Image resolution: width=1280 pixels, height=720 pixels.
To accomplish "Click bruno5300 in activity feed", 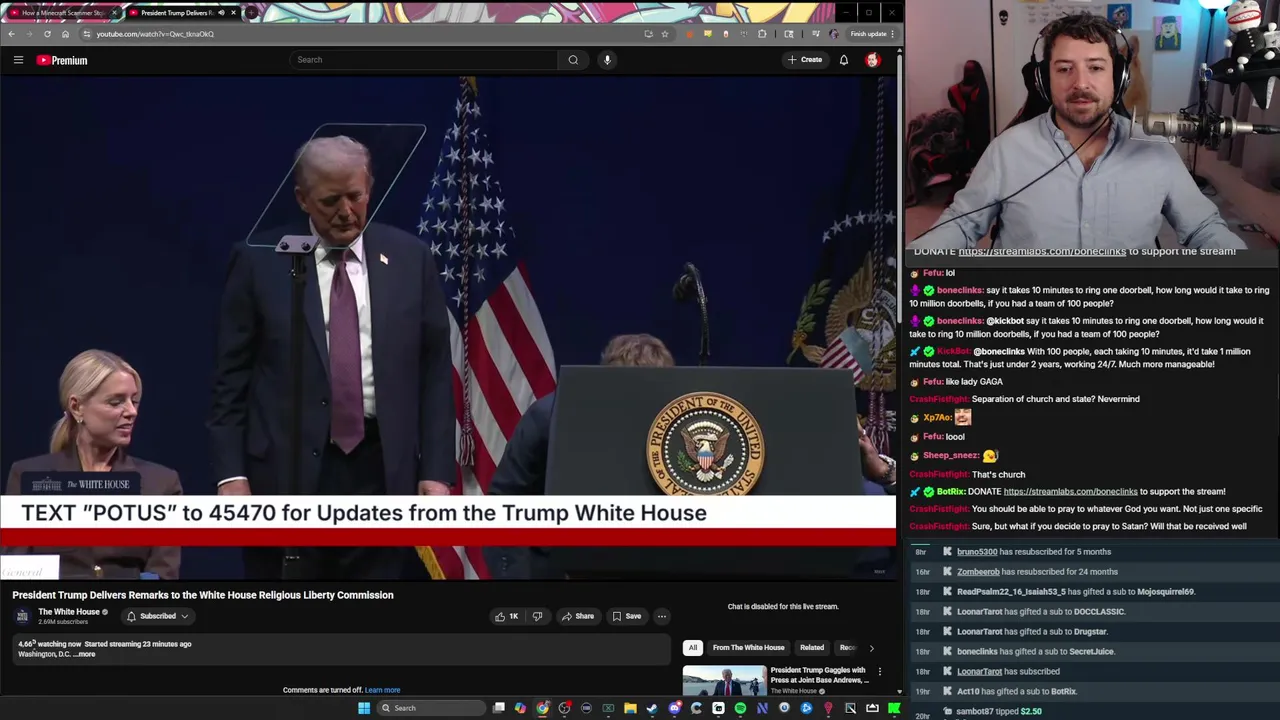I will [977, 552].
